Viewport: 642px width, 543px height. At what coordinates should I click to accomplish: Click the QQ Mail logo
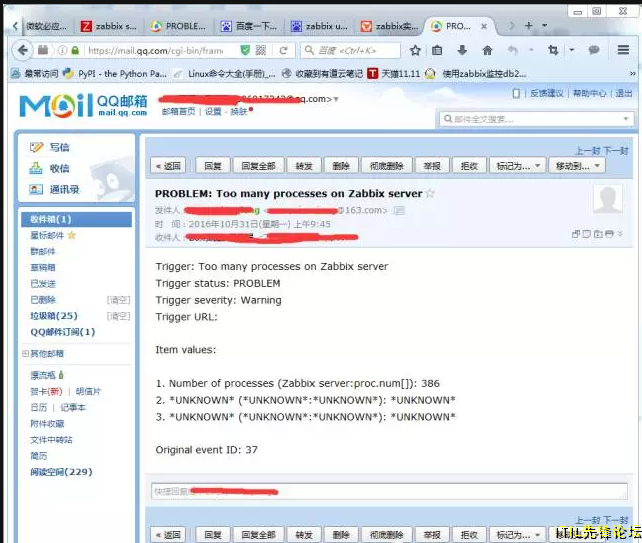83,105
